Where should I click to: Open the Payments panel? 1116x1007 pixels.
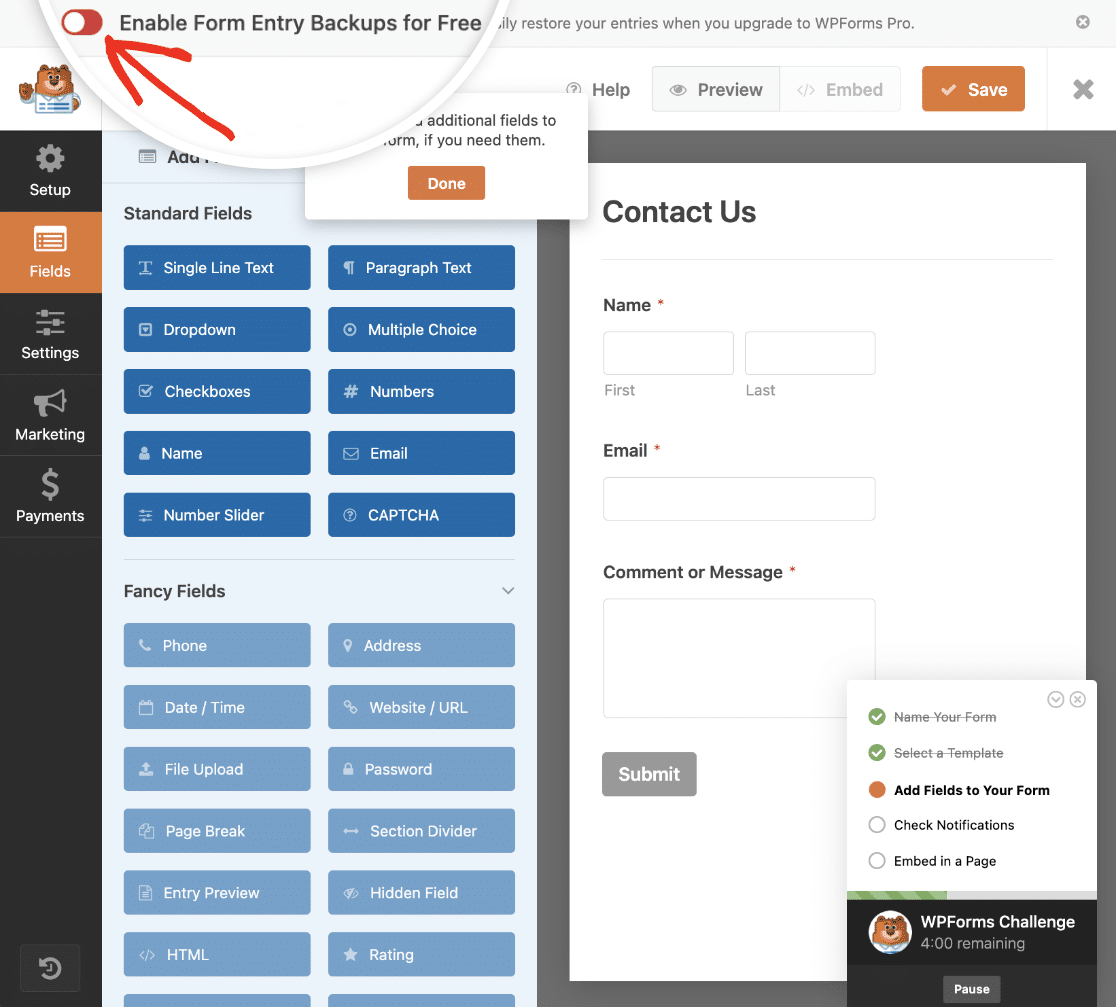50,497
